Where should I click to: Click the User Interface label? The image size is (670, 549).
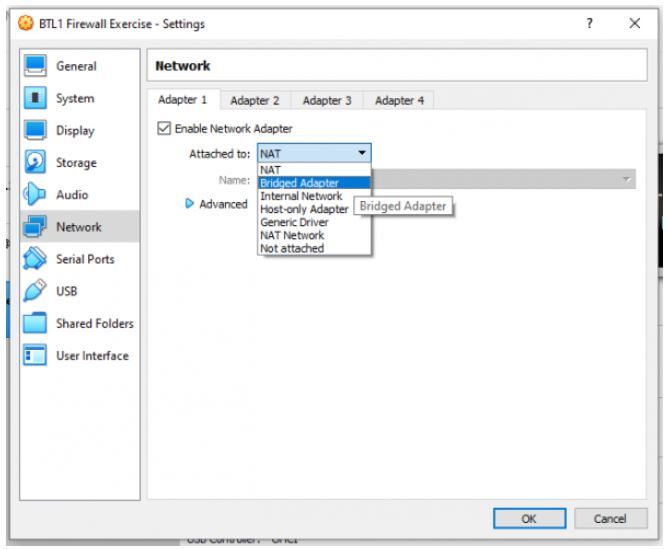(92, 355)
